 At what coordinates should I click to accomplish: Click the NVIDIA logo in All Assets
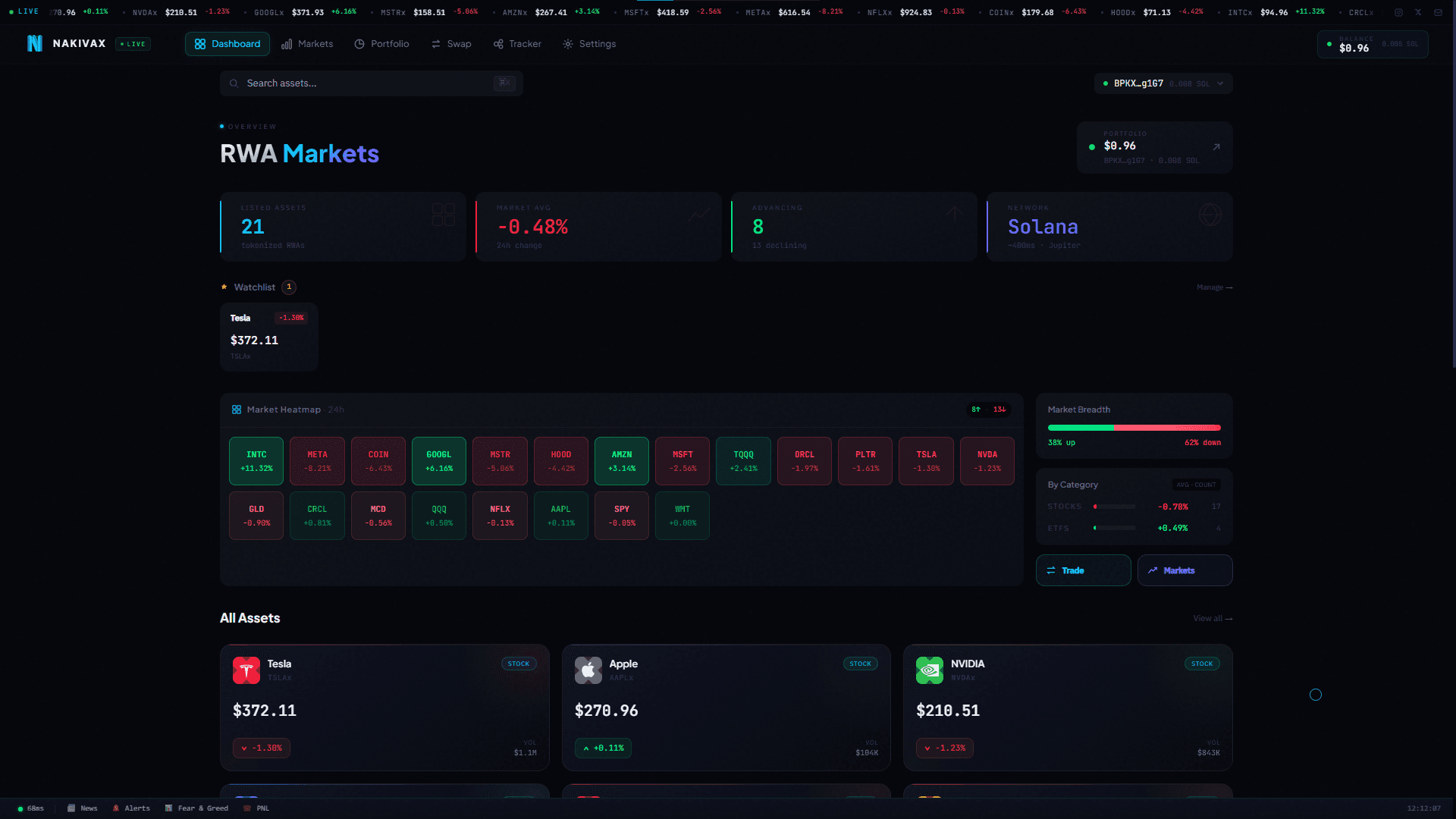point(930,670)
